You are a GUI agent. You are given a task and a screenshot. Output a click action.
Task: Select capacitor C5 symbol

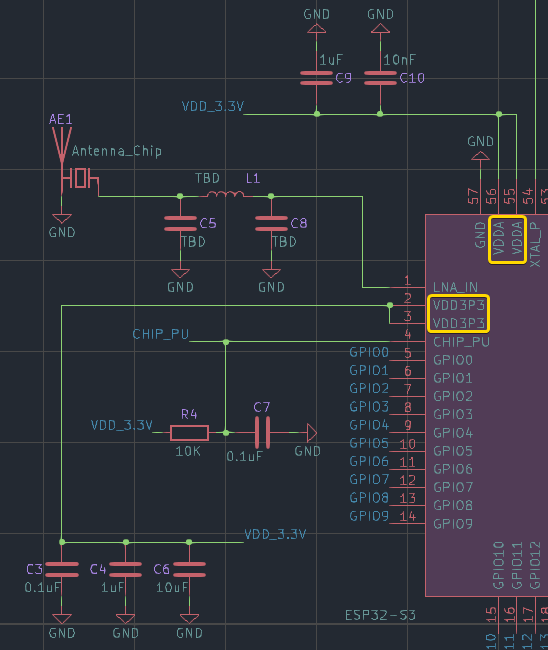[180, 223]
